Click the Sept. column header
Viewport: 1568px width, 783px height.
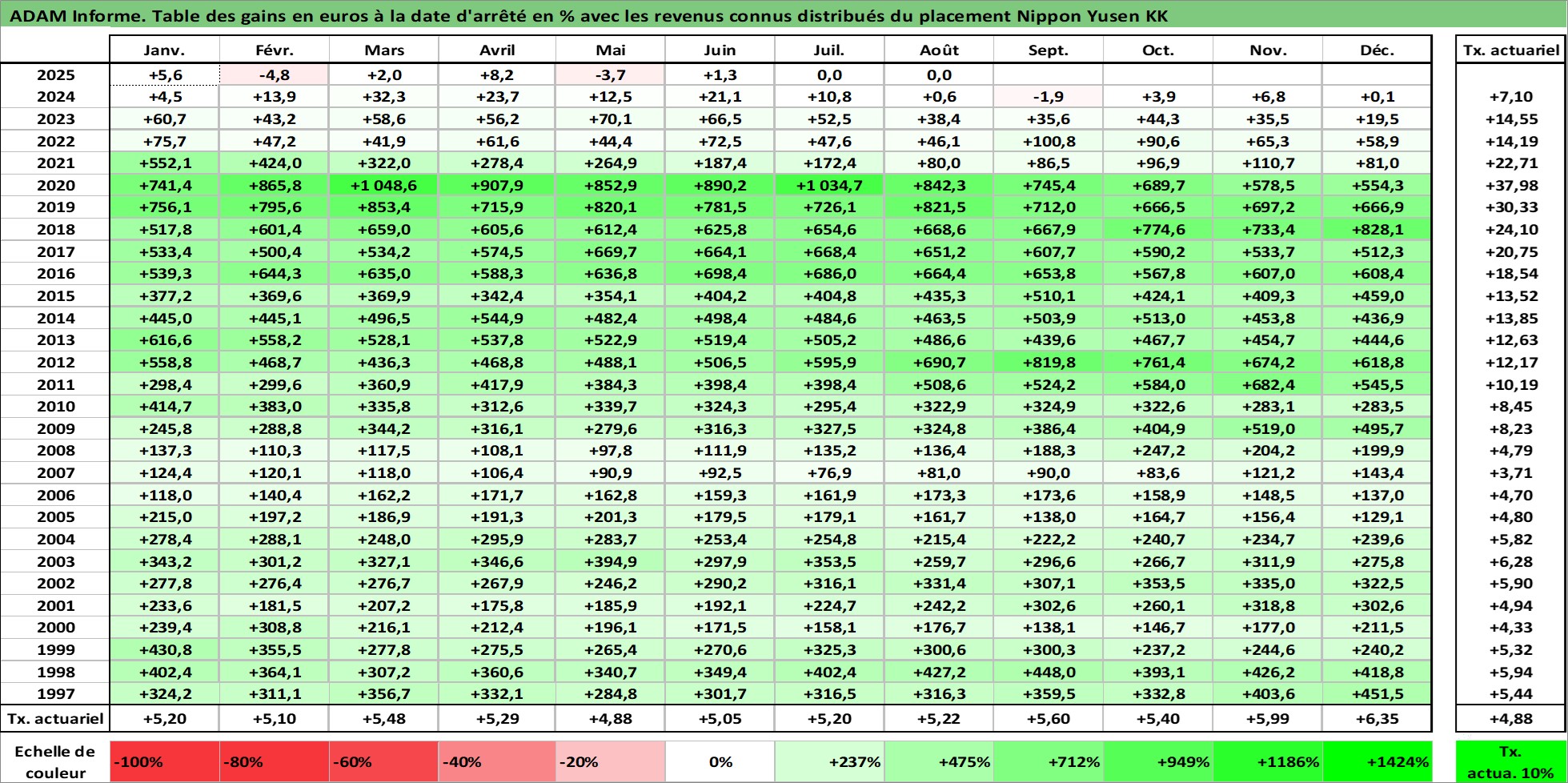click(1049, 50)
